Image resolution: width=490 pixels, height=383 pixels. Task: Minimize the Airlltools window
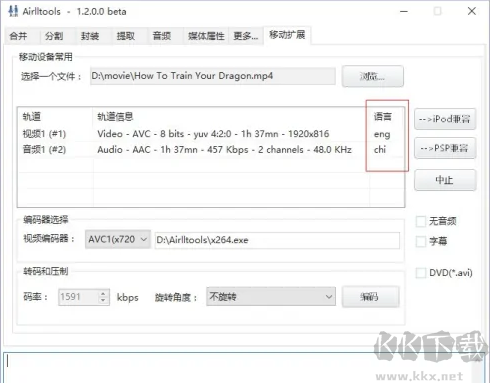404,11
